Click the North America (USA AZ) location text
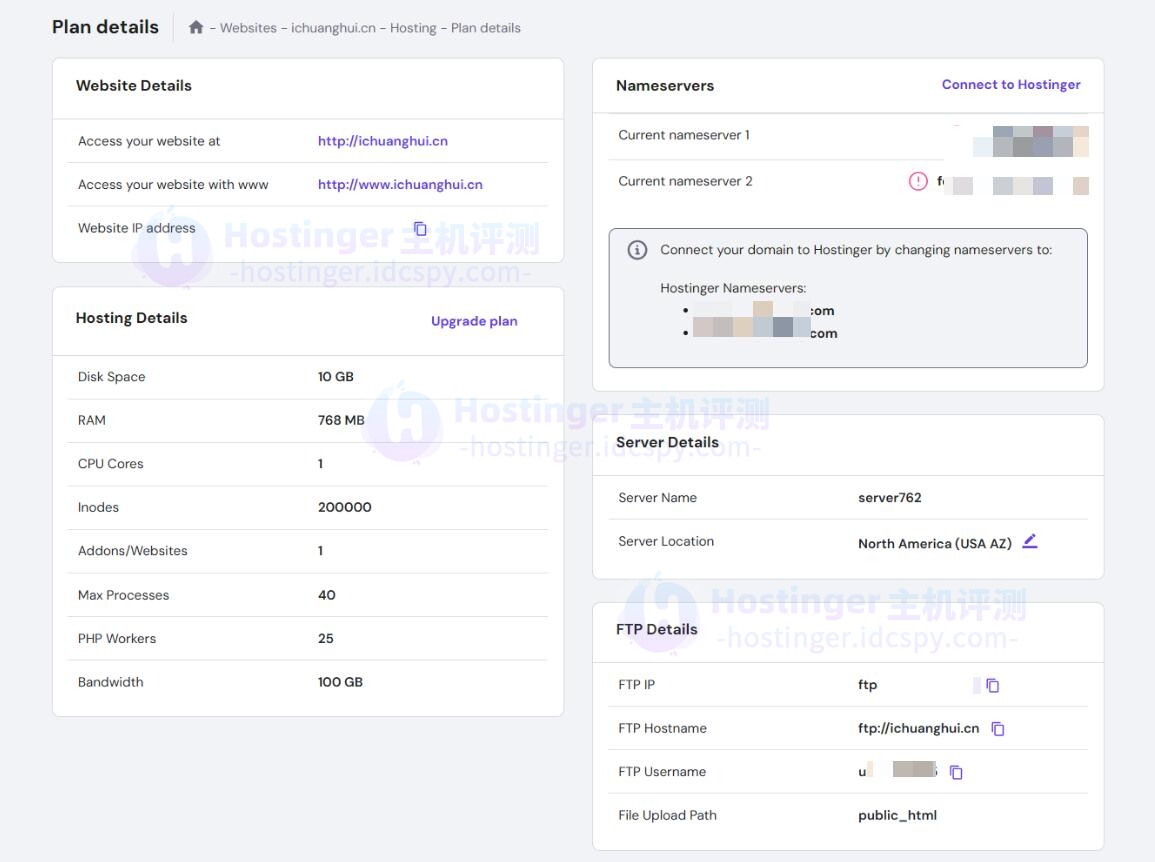1155x862 pixels. click(934, 544)
